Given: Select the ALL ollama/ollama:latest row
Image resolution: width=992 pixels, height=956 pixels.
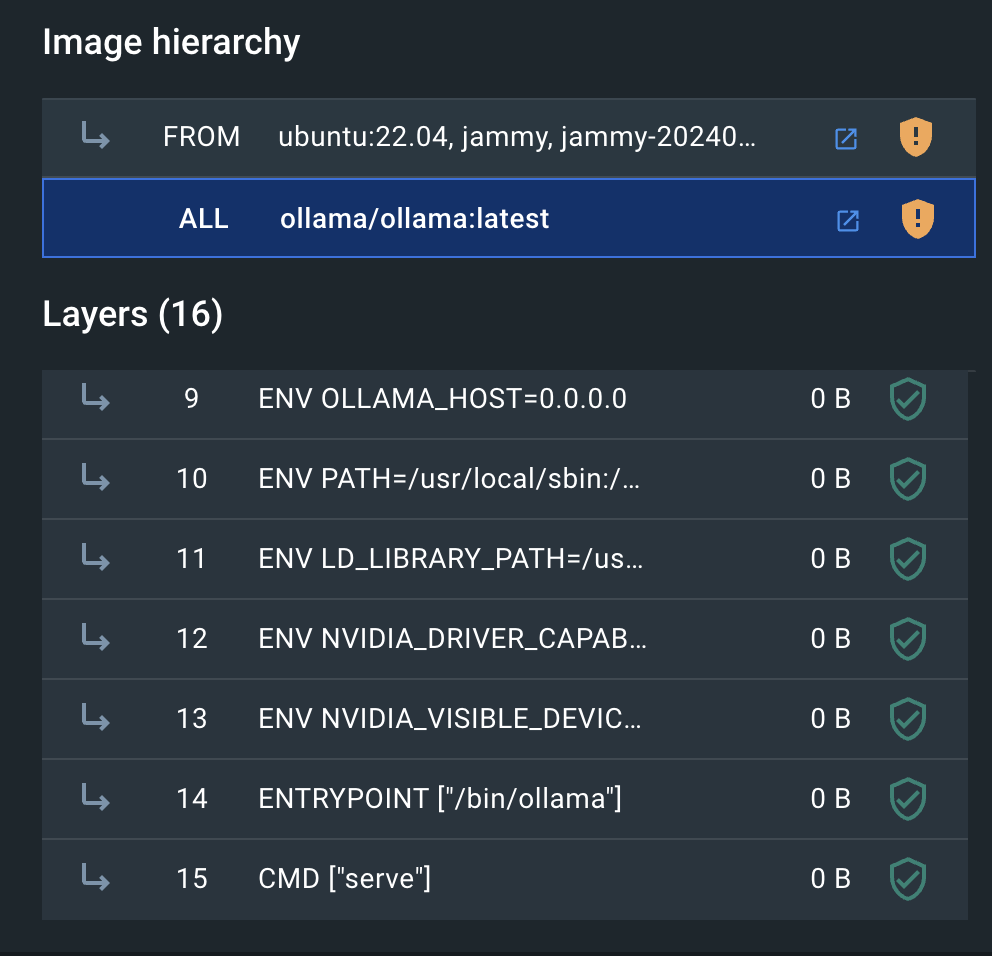Looking at the screenshot, I should pos(509,218).
